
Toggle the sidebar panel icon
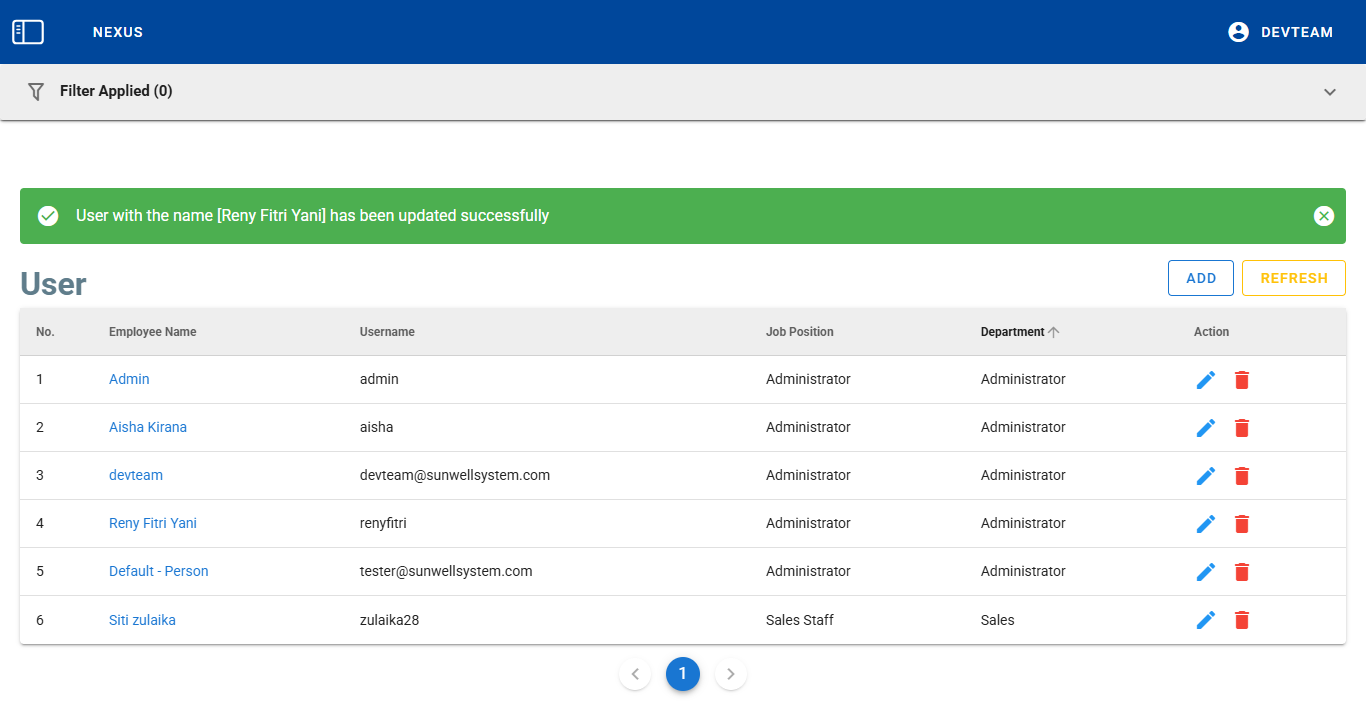coord(28,32)
